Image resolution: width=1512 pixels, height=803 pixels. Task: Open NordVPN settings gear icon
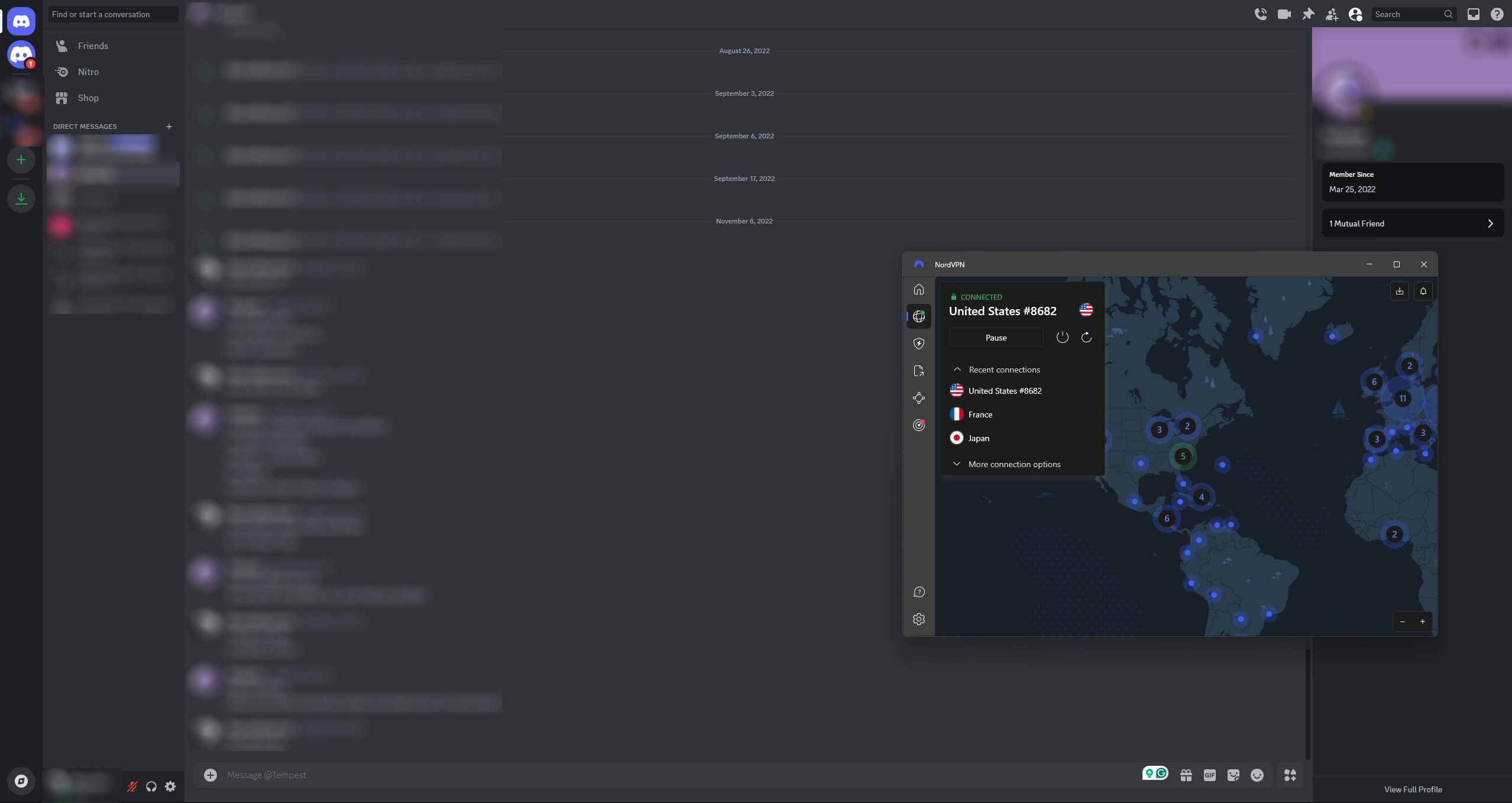[918, 619]
